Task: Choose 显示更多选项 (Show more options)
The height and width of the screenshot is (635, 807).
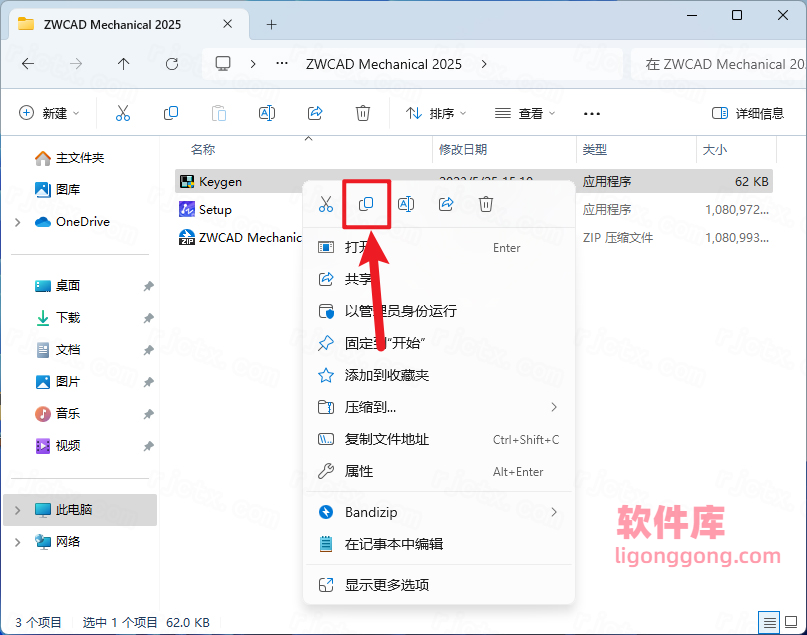Action: 438,585
